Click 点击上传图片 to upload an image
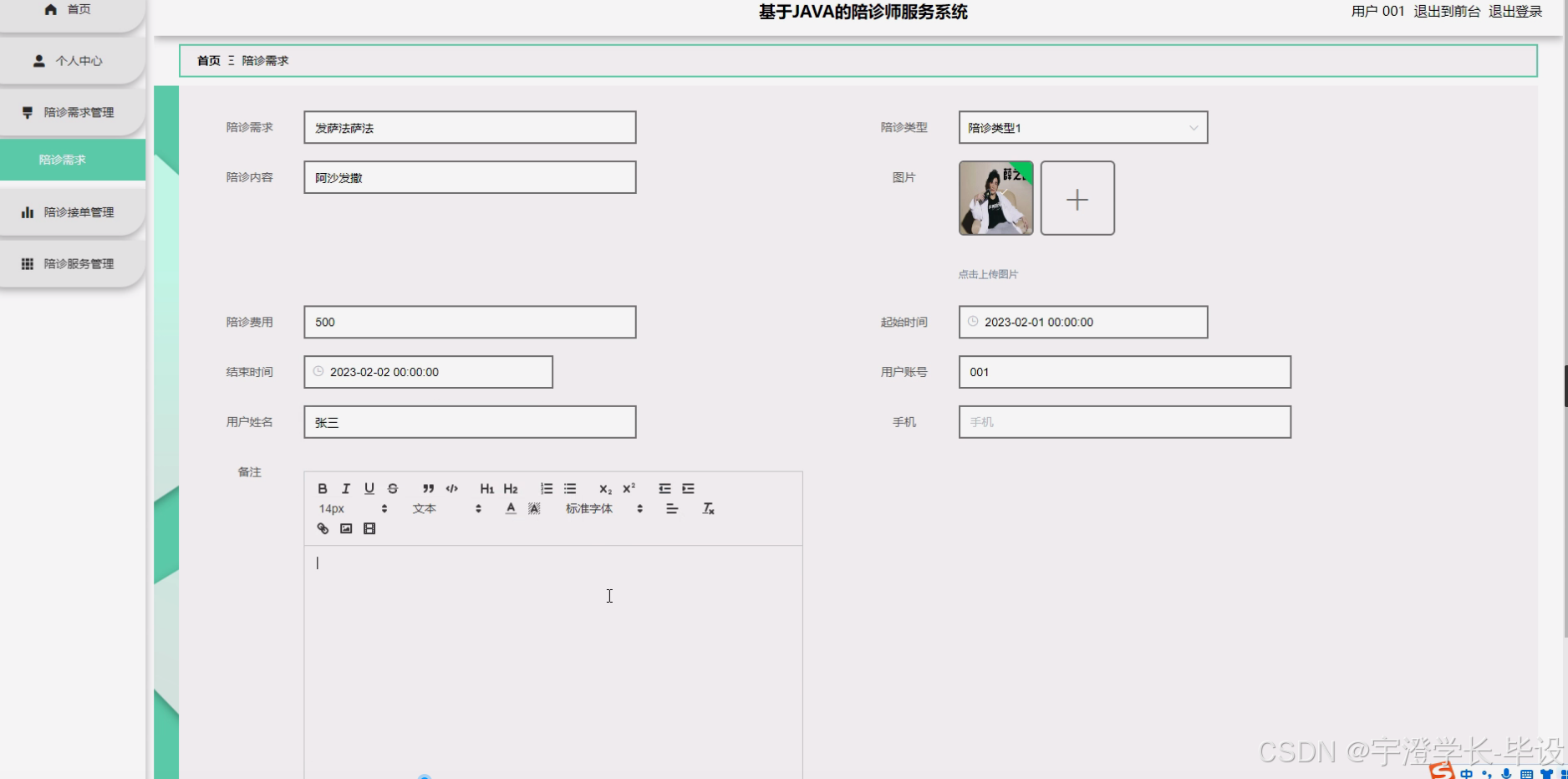 988,273
